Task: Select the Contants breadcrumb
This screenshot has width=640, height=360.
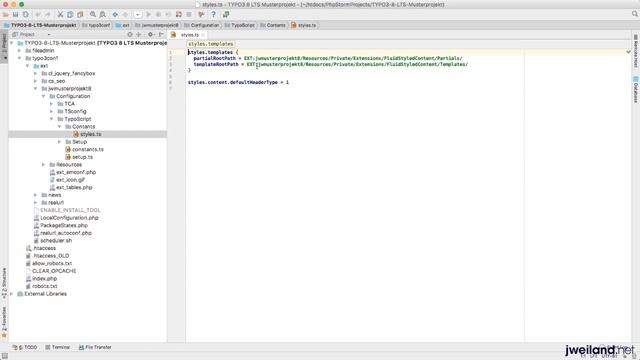Action: tap(273, 25)
